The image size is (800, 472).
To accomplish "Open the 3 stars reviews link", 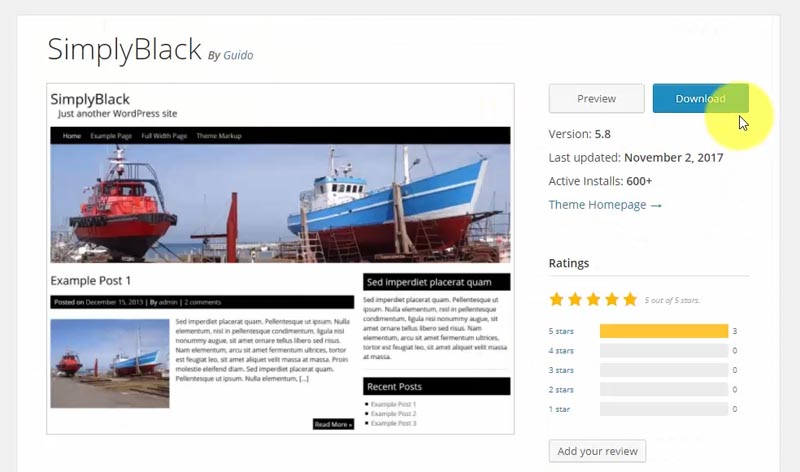I will 561,370.
